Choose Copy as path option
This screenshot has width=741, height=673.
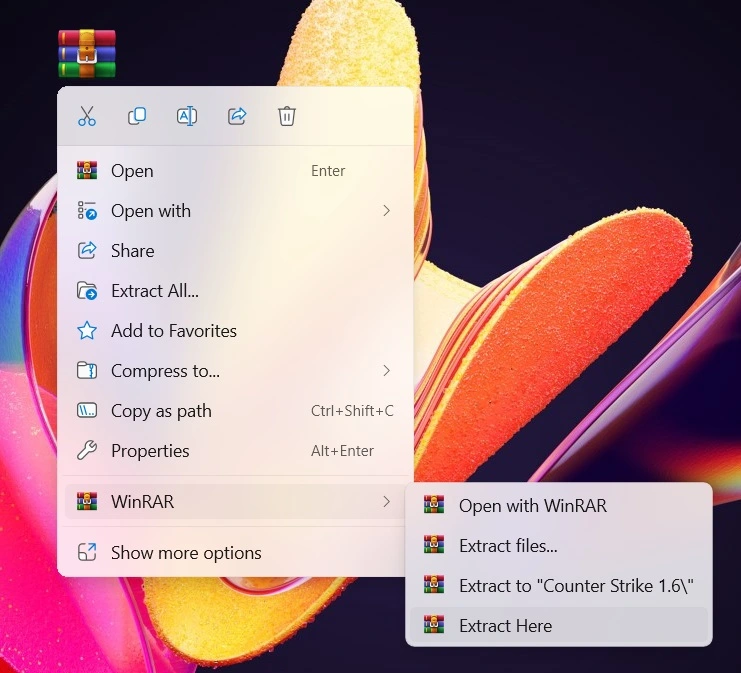pos(161,411)
